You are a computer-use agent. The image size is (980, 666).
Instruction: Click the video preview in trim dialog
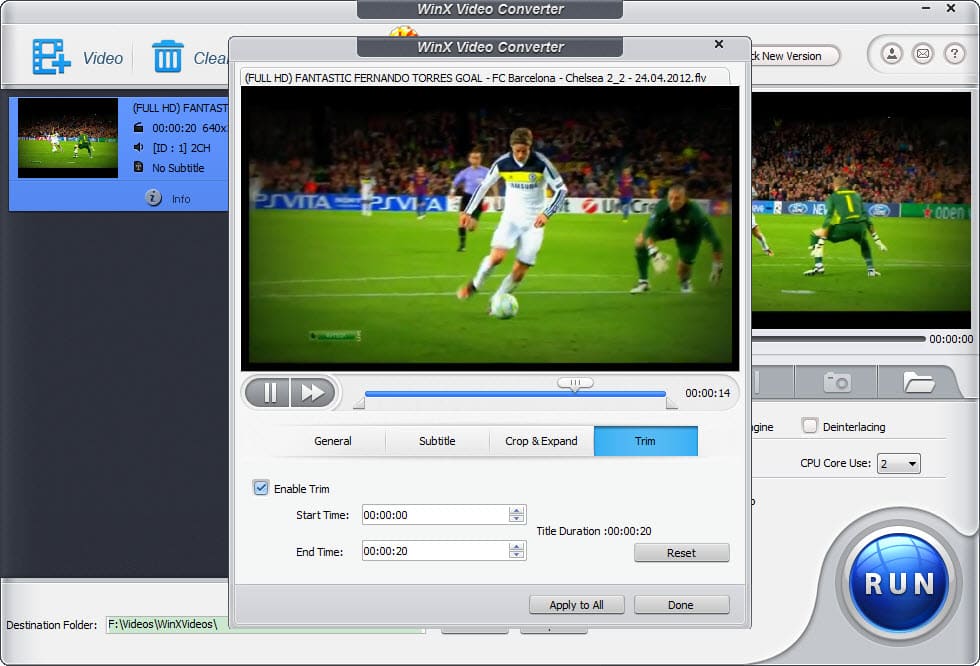tap(490, 228)
